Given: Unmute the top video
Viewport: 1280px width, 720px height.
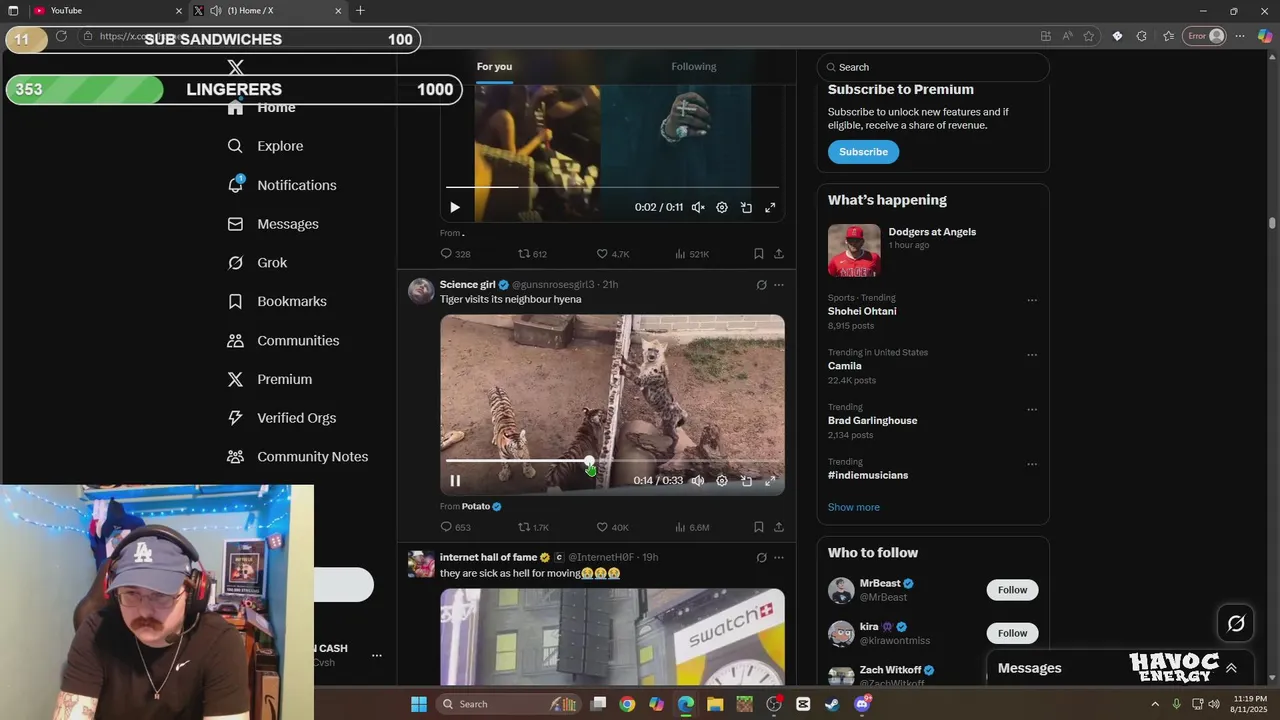Looking at the screenshot, I should coord(698,208).
